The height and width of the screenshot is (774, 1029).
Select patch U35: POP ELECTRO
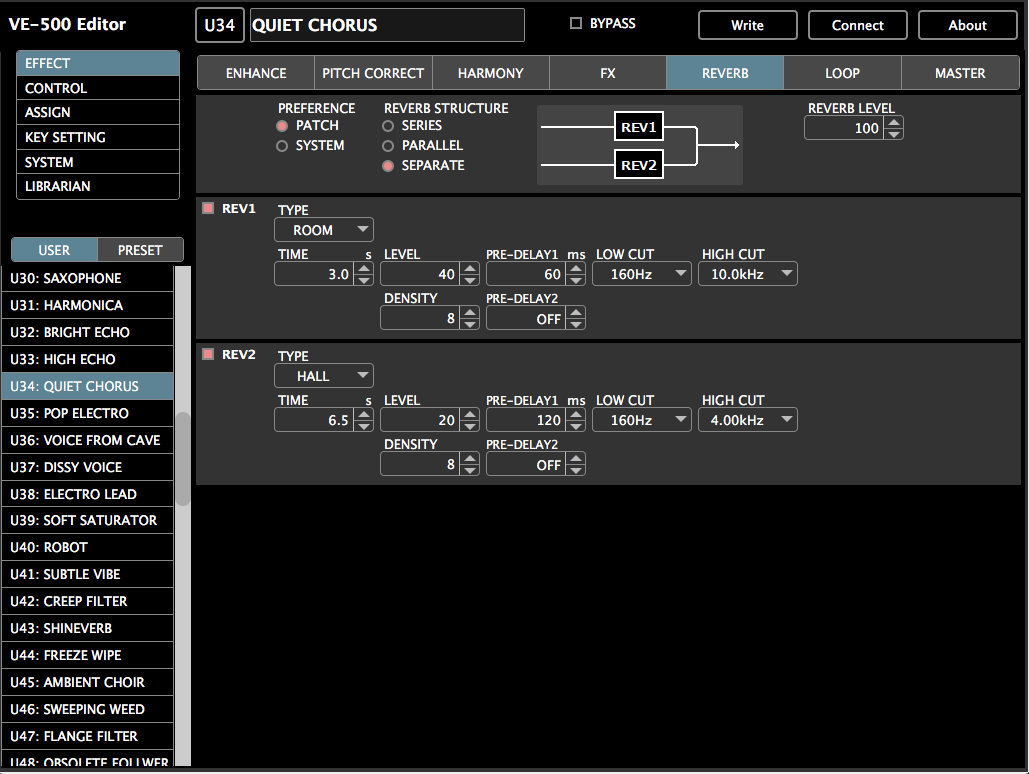point(87,414)
